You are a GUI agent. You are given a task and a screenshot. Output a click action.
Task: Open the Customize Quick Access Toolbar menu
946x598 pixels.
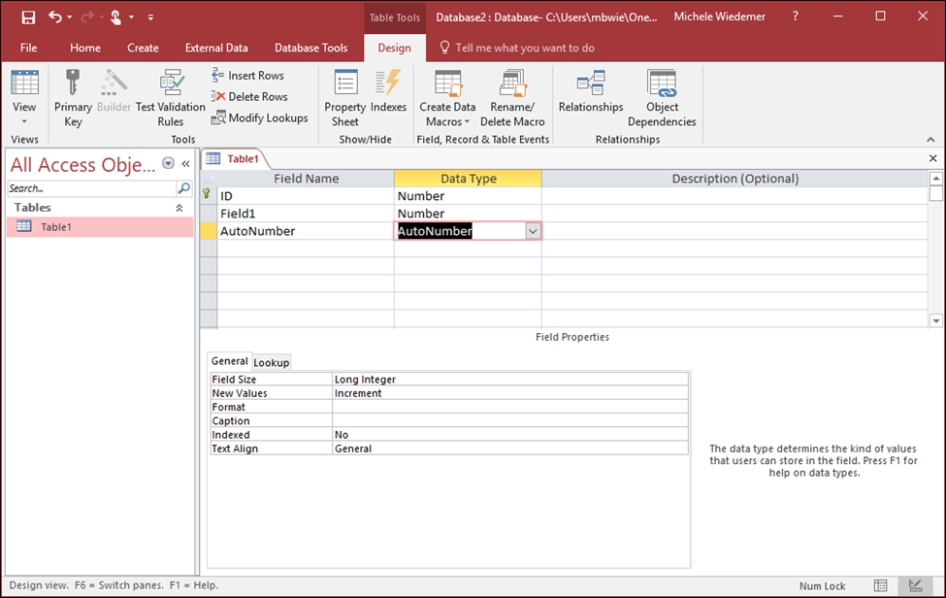tap(150, 17)
